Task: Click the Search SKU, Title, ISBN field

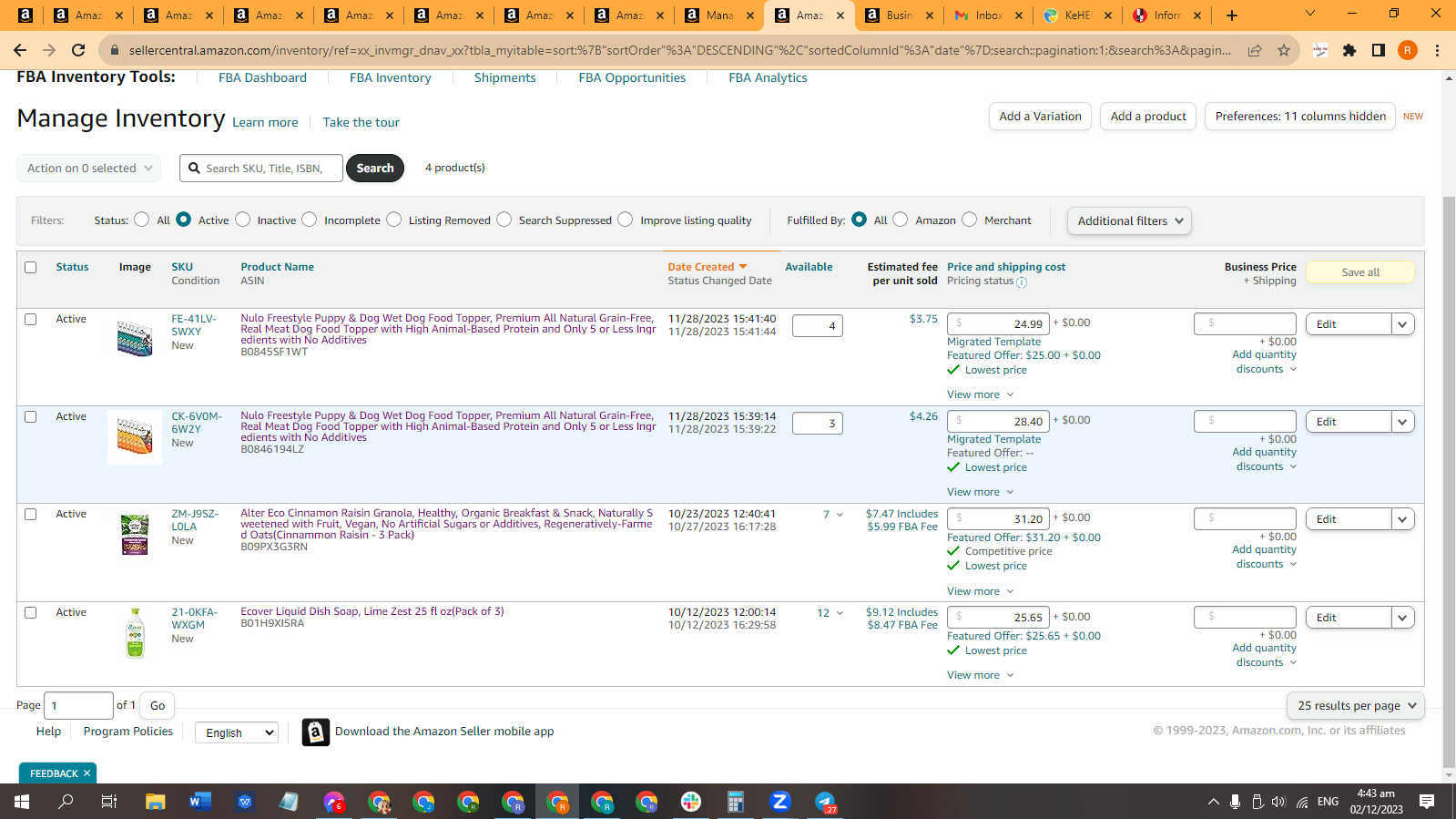Action: pos(261,168)
